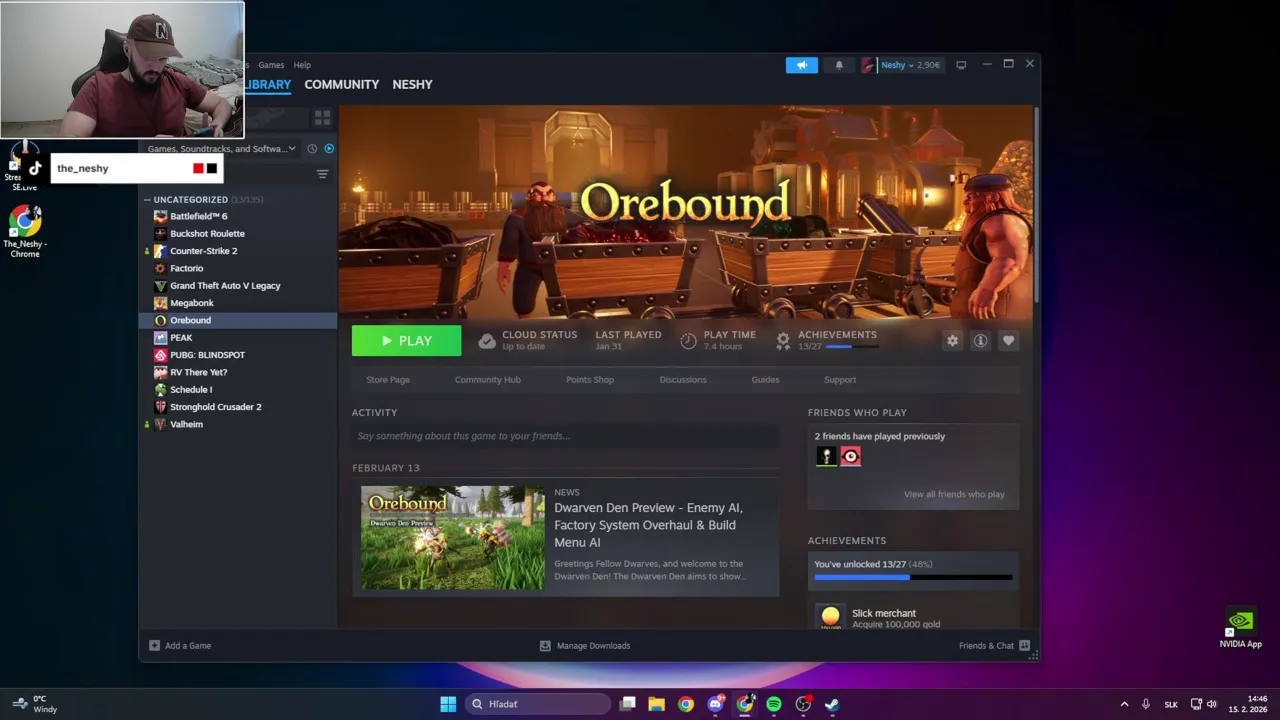Click the recent activity clock filter icon
Image resolution: width=1280 pixels, height=720 pixels.
pyautogui.click(x=312, y=149)
